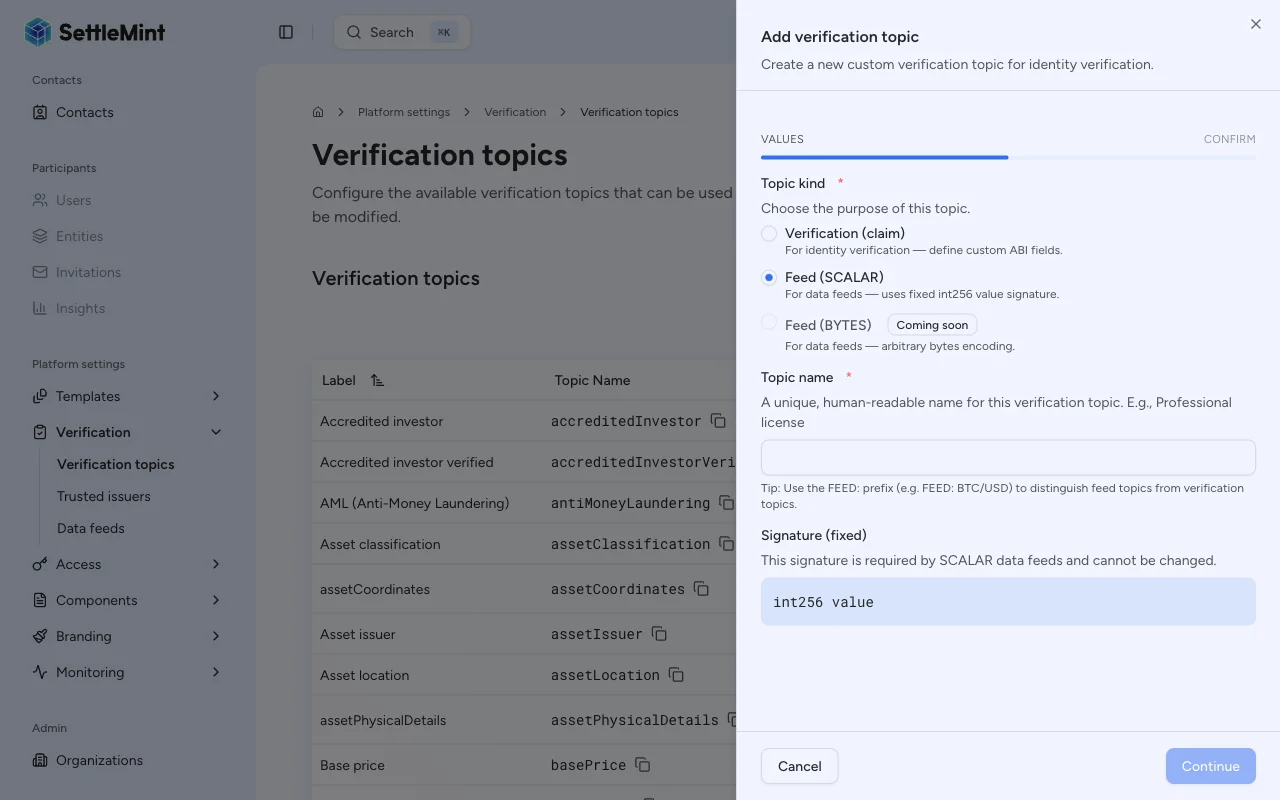Choose Verification (claim) as topic kind
Viewport: 1280px width, 800px height.
(x=769, y=233)
